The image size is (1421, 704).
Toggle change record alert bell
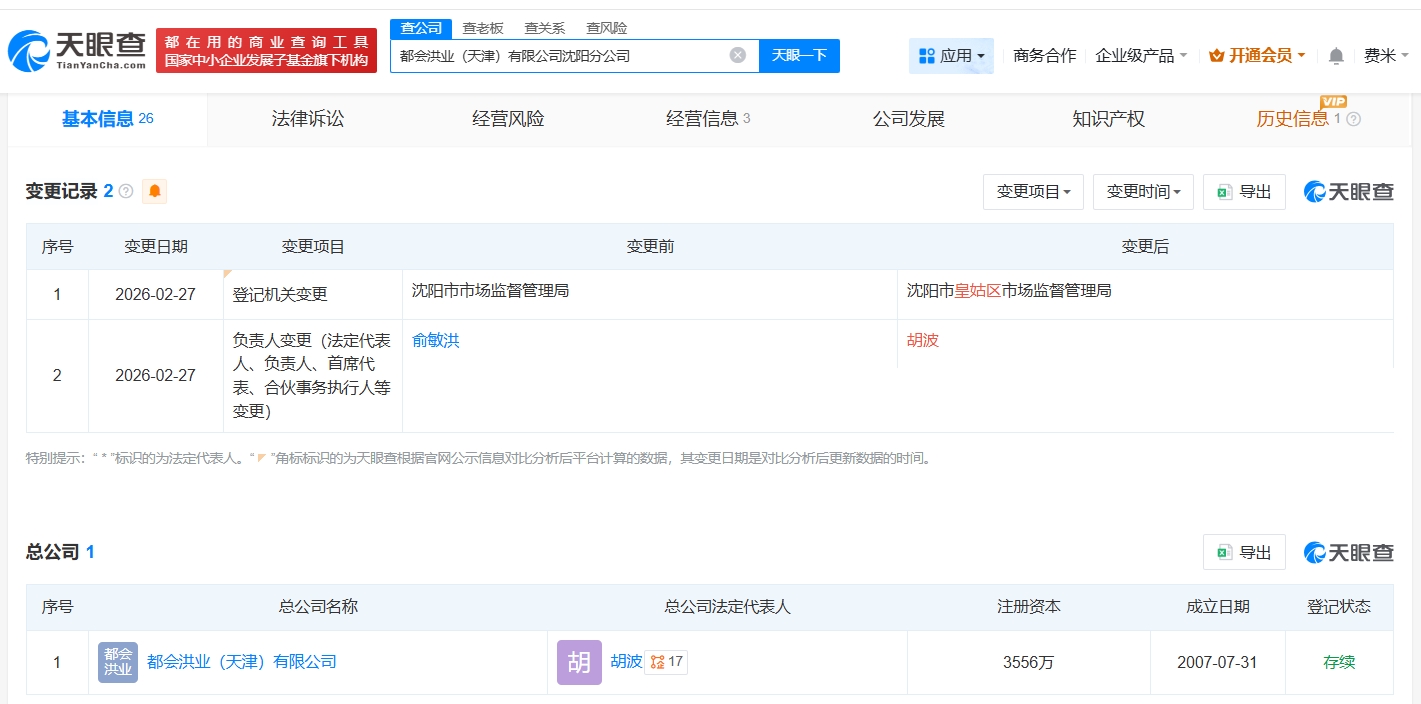pyautogui.click(x=154, y=191)
